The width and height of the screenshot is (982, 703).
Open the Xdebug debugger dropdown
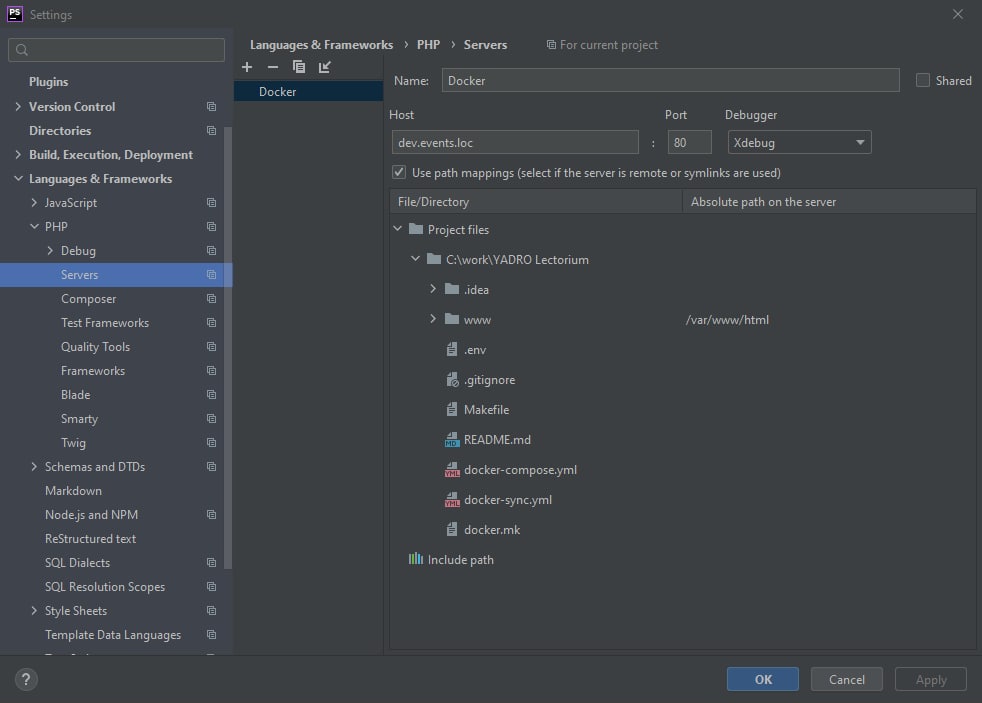[x=799, y=143]
